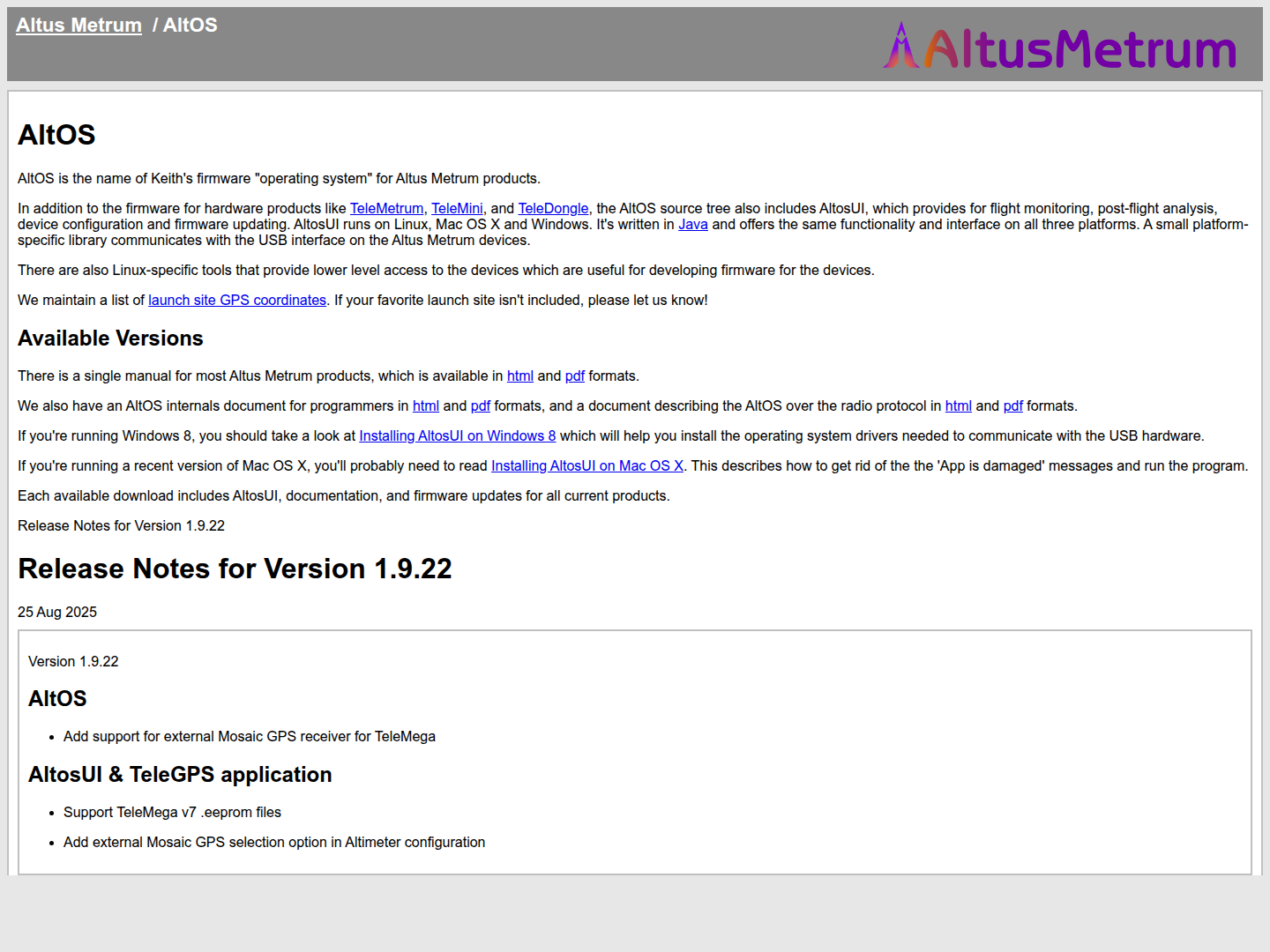Open the manual in pdf format
The image size is (1270, 952).
pyautogui.click(x=575, y=376)
